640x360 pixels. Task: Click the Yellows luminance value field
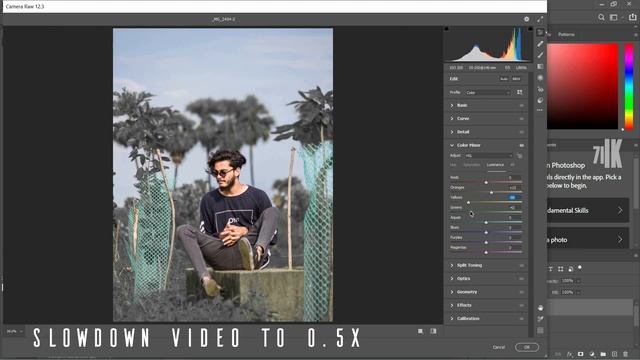click(513, 198)
